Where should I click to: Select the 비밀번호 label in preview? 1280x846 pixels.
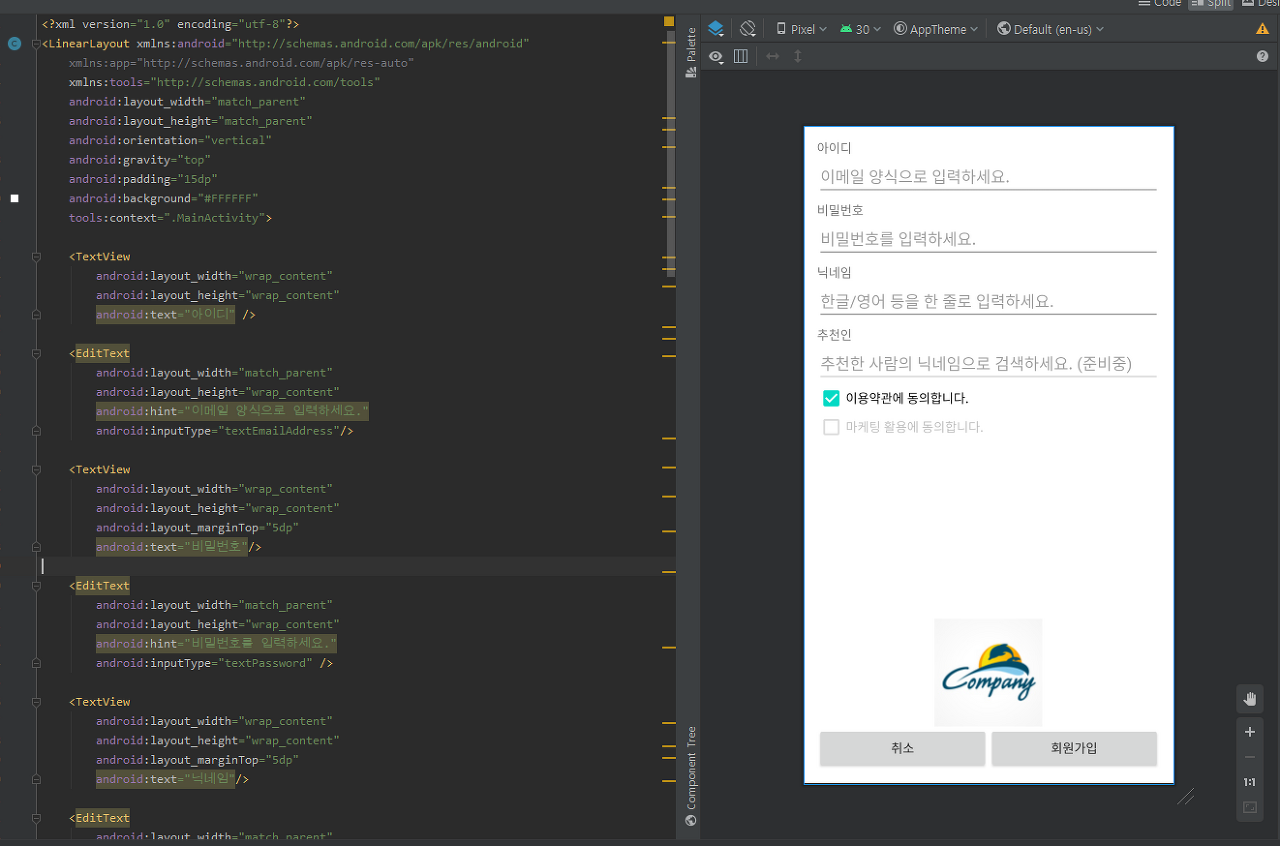pyautogui.click(x=840, y=210)
